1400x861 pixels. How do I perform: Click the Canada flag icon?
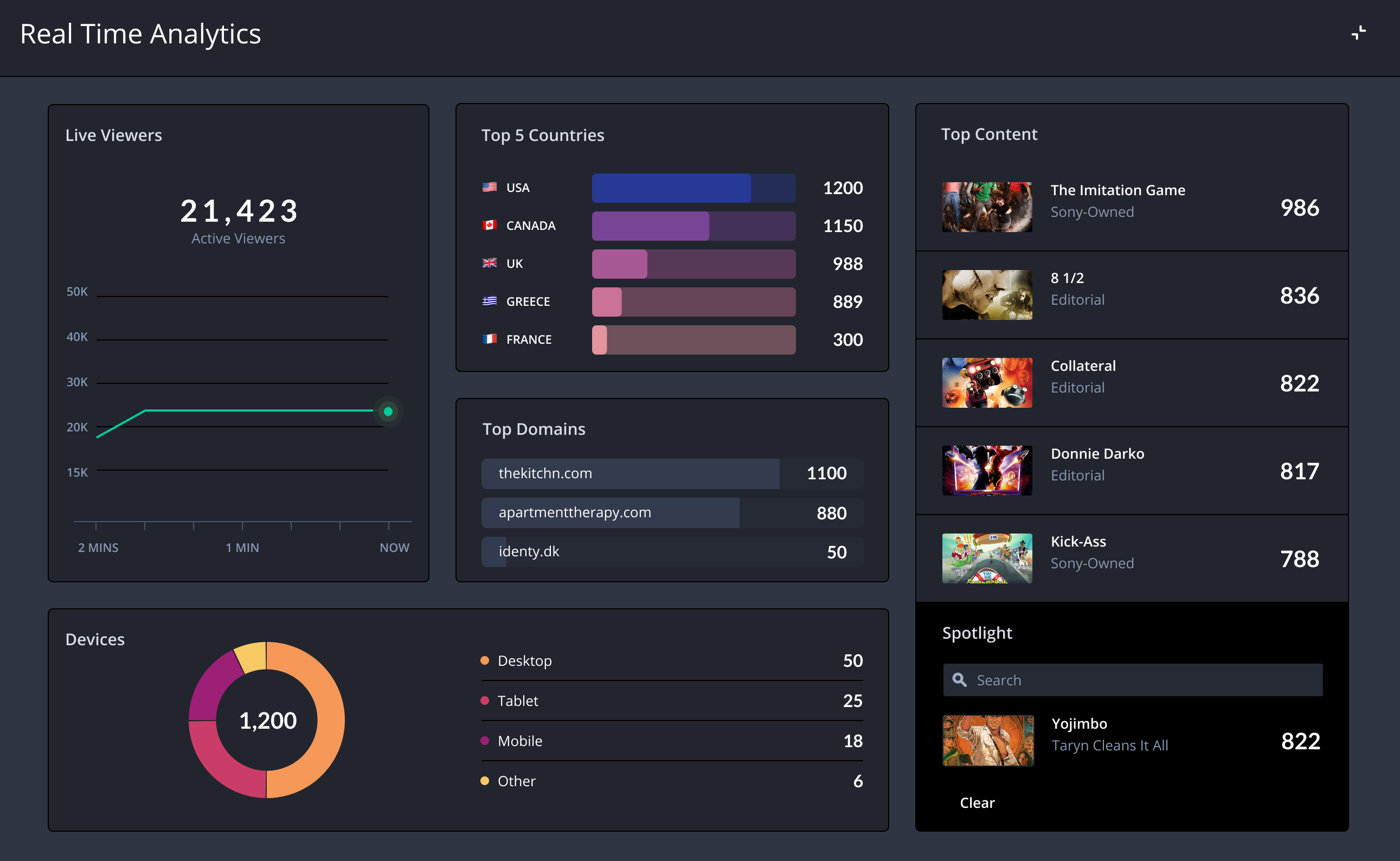489,225
